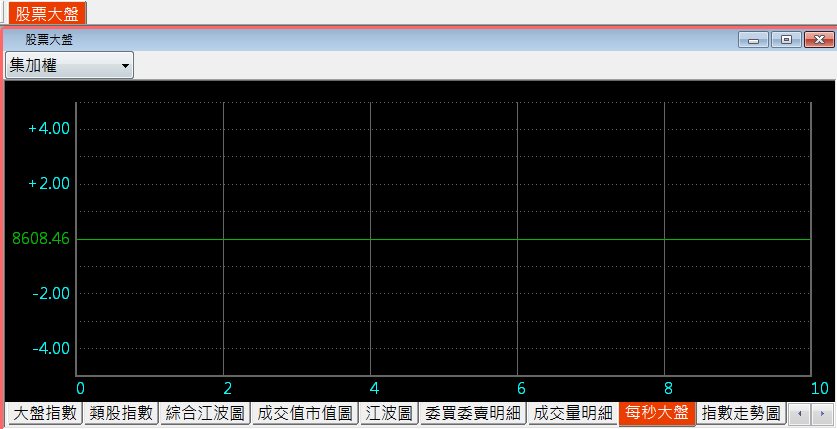
Task: Click the +4.00 y-axis label
Action: 49,129
